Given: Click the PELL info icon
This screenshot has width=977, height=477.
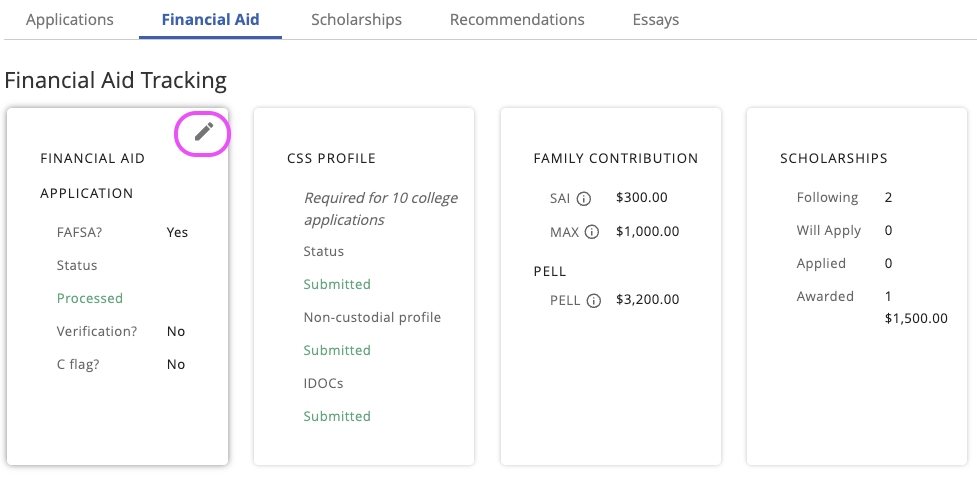Looking at the screenshot, I should coord(594,300).
